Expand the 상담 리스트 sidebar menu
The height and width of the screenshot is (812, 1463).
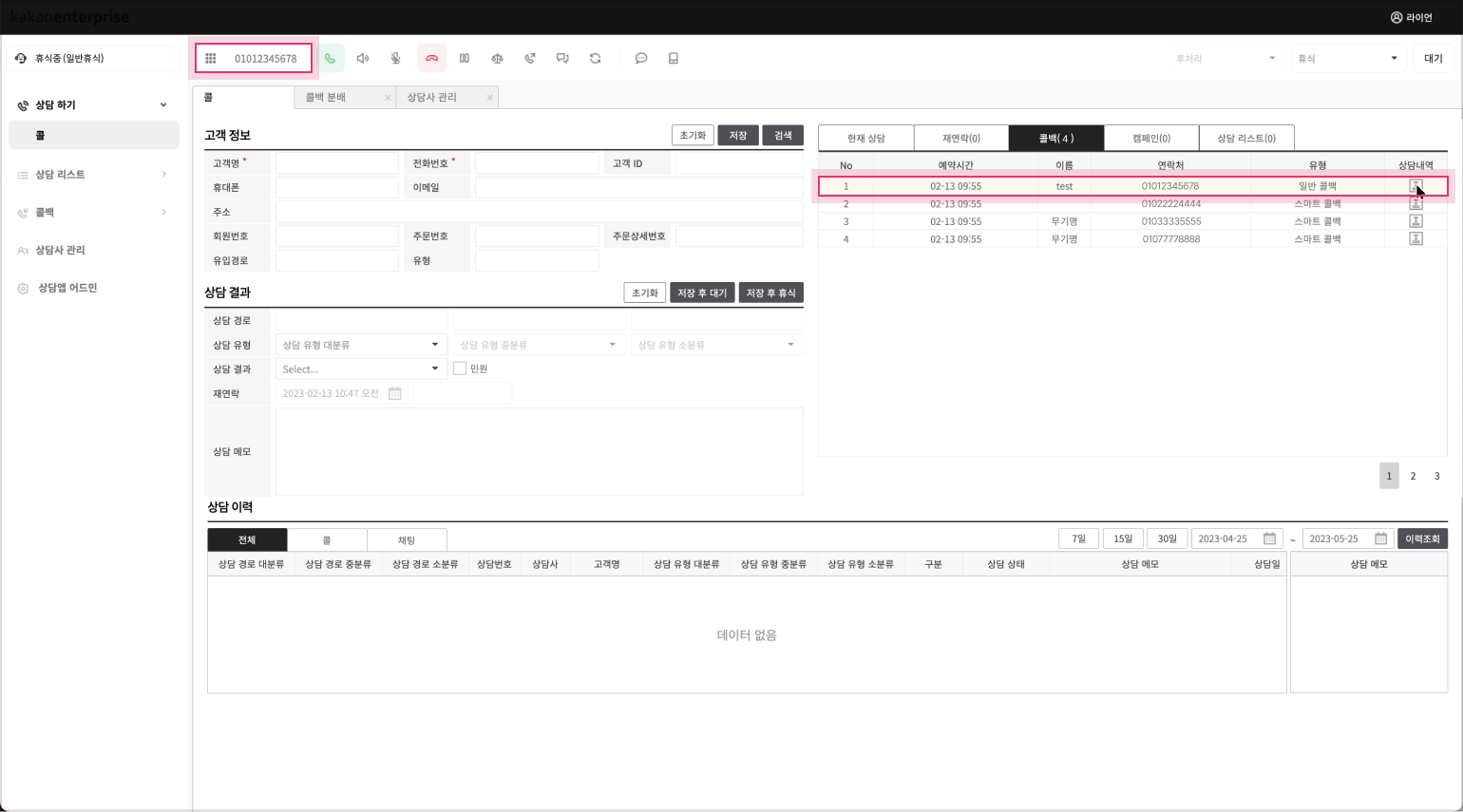(x=93, y=175)
